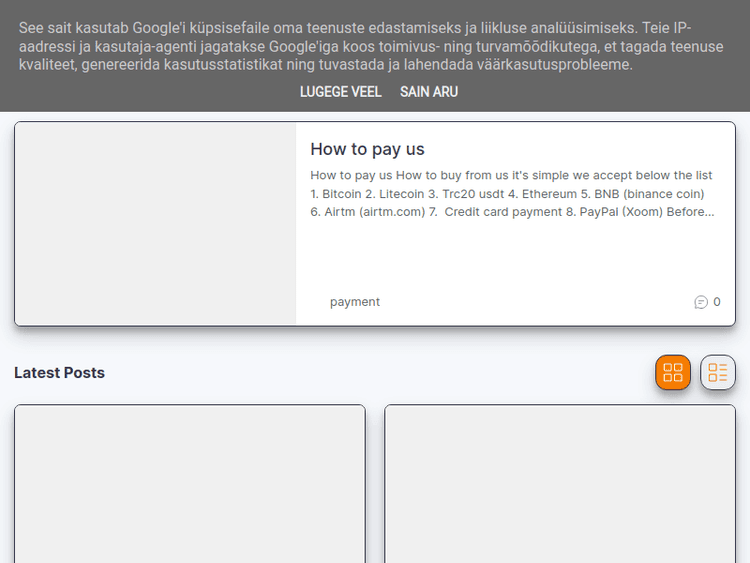The height and width of the screenshot is (563, 750).
Task: Open the 'How to pay us' post title
Action: (367, 149)
